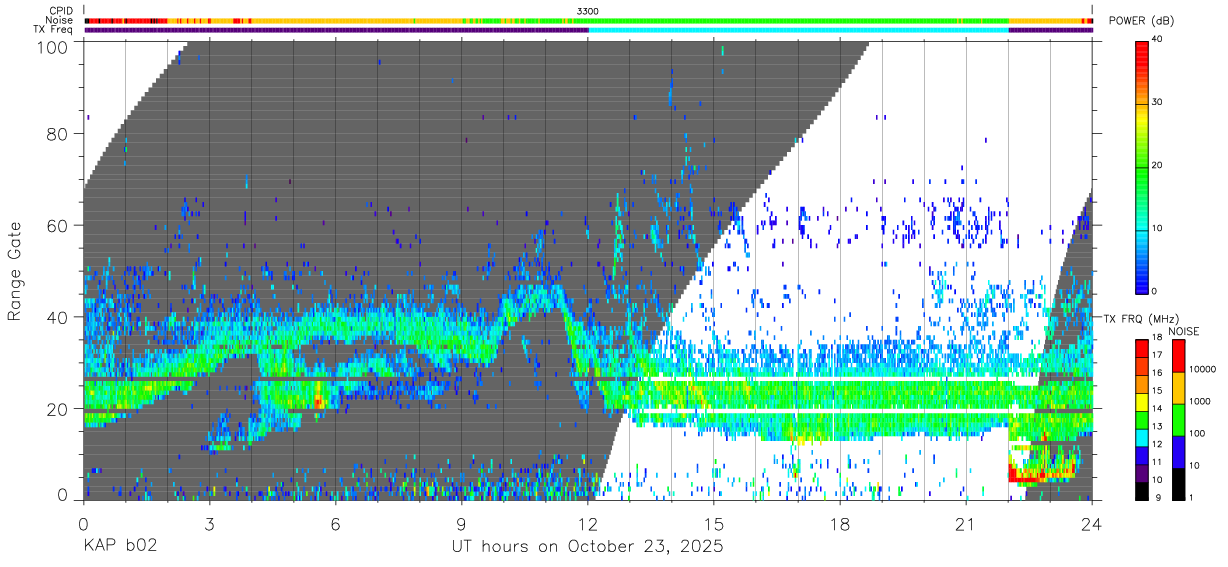Click the Range Gate axis title

point(15,271)
